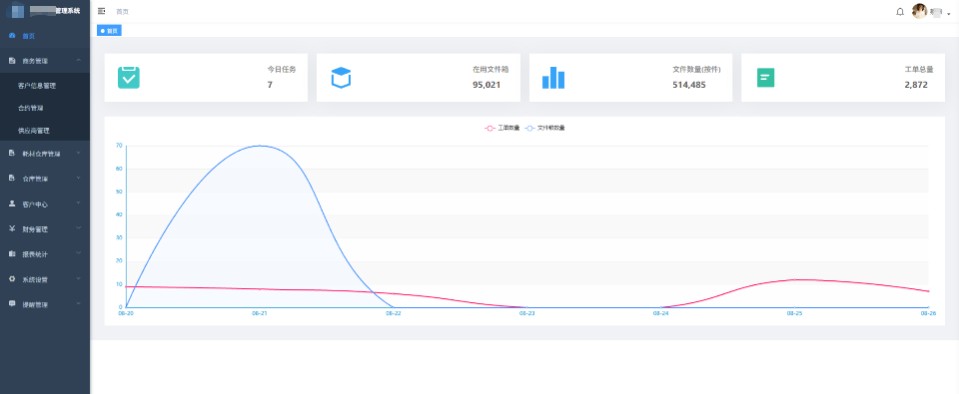Click the 工单总量 card label
This screenshot has width=959, height=394.
pos(919,69)
